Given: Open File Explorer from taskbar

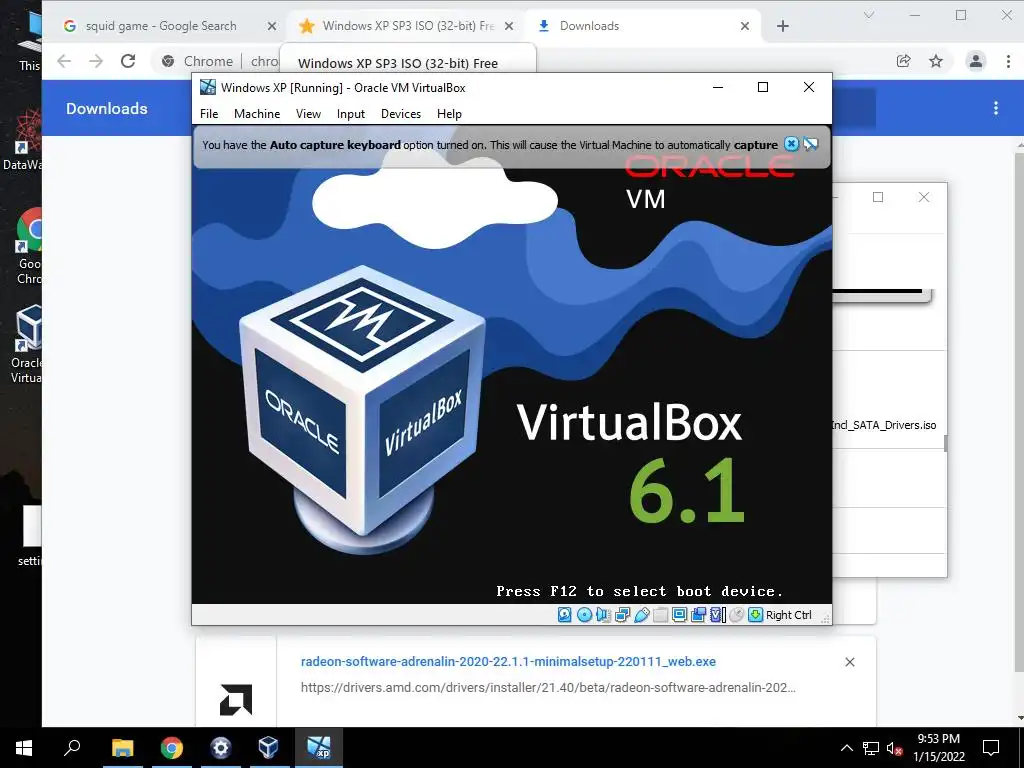Looking at the screenshot, I should click(122, 748).
